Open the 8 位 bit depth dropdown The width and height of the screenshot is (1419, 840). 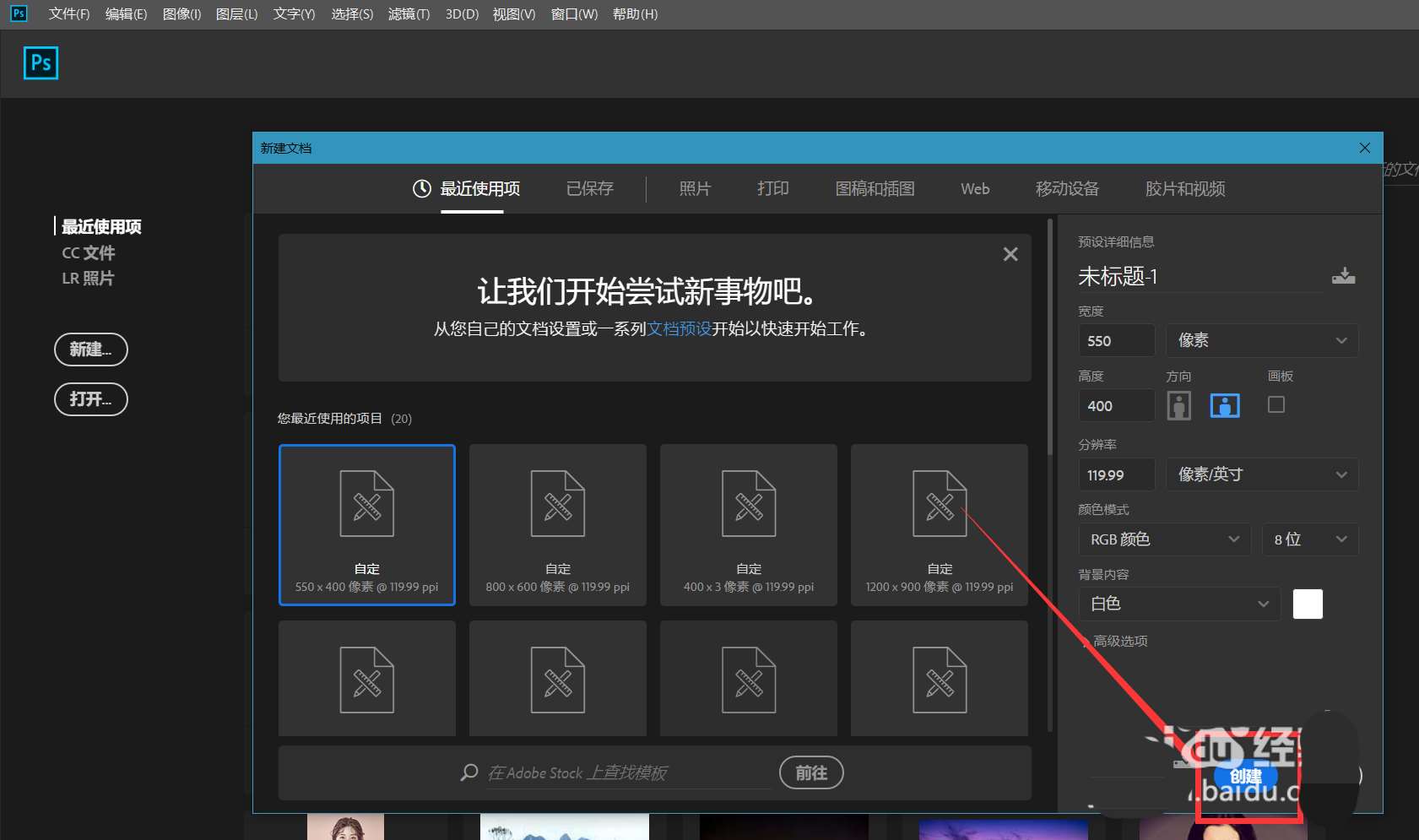point(1309,539)
